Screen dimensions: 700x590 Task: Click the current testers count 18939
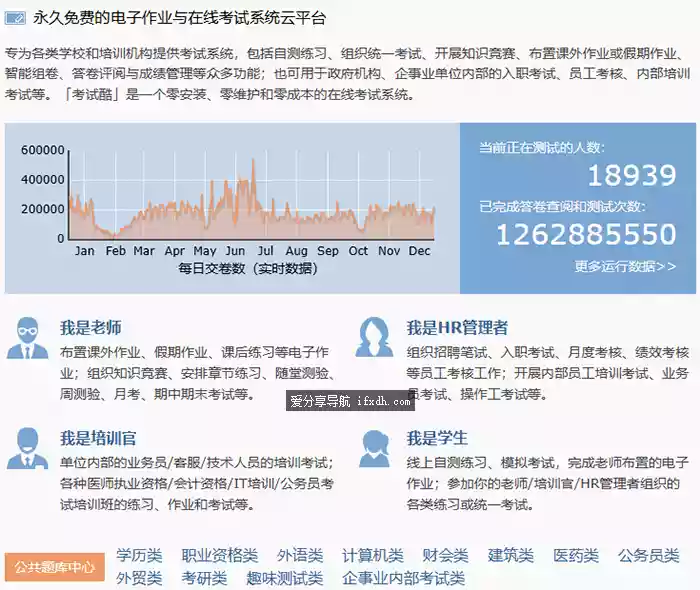[x=632, y=175]
